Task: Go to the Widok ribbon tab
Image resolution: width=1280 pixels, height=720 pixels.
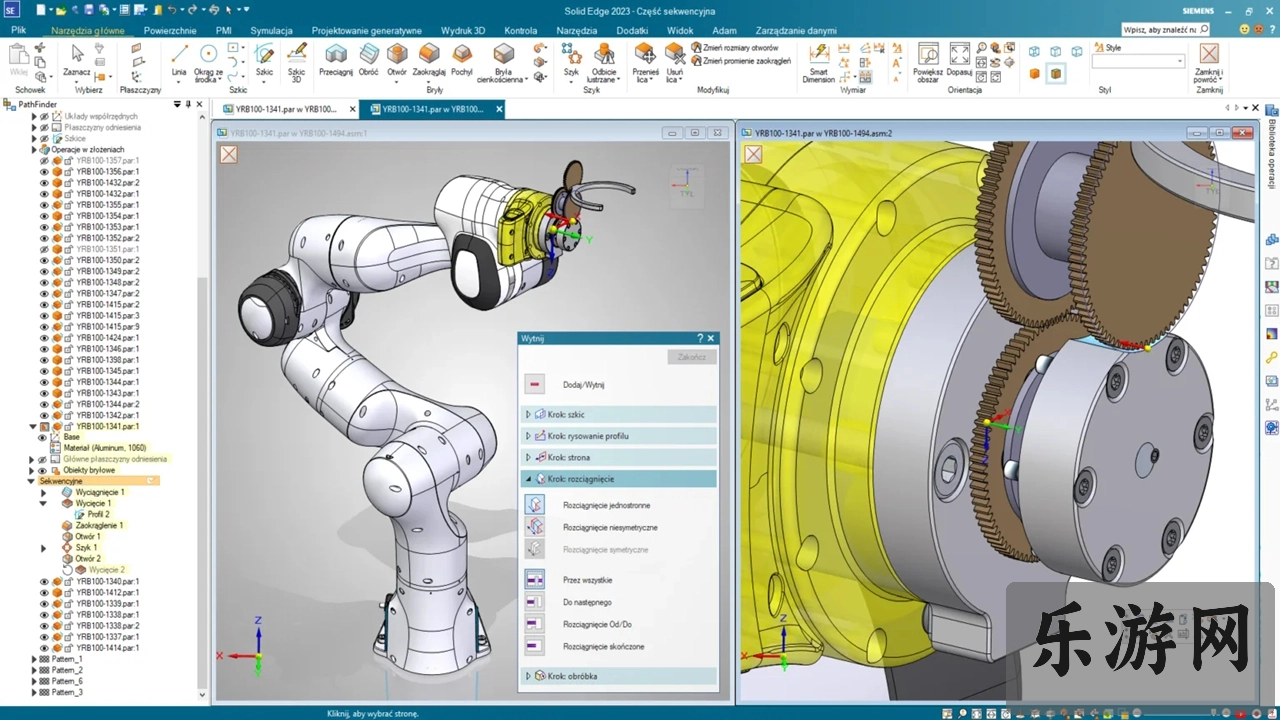Action: [680, 30]
